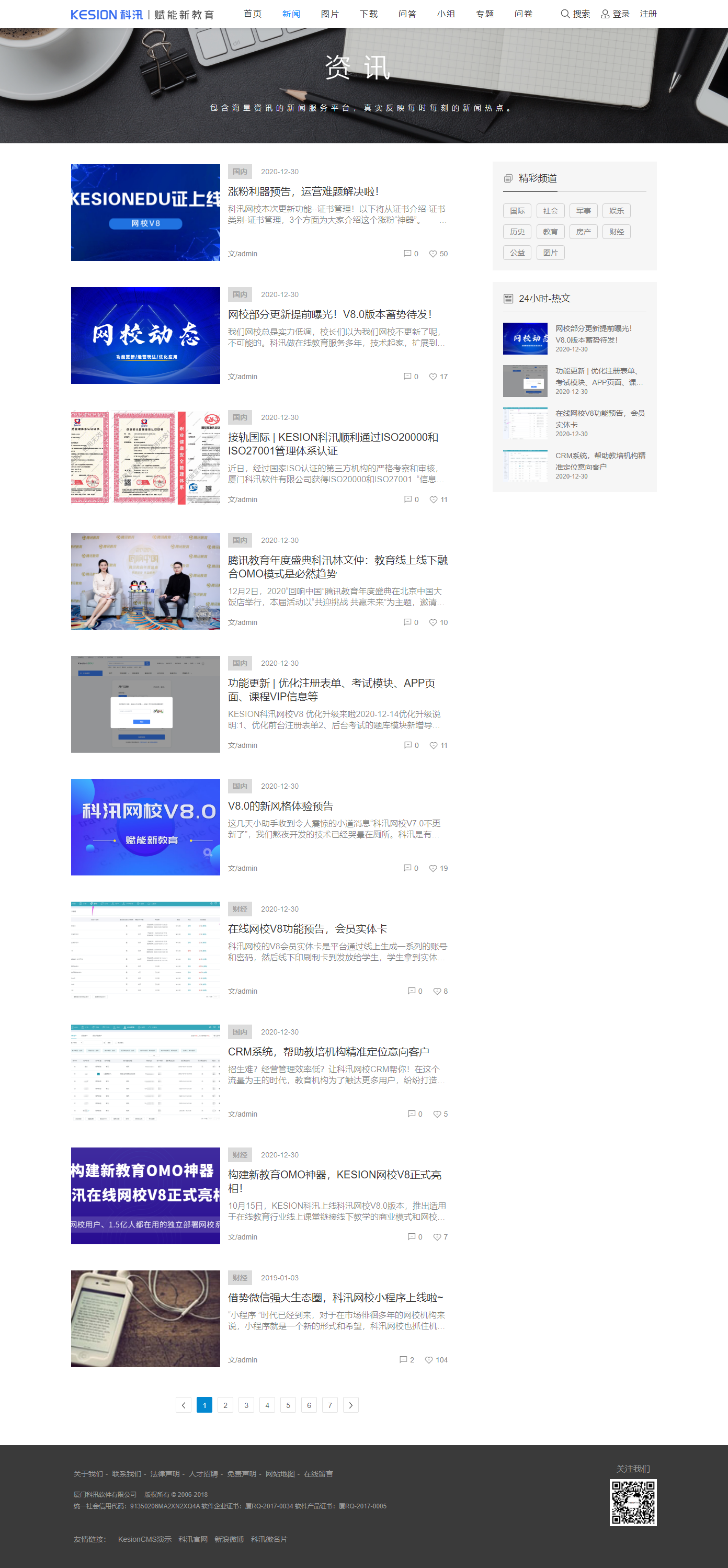Click heart icon on 会员实体卡 article
This screenshot has height=1568, width=728.
click(x=437, y=992)
